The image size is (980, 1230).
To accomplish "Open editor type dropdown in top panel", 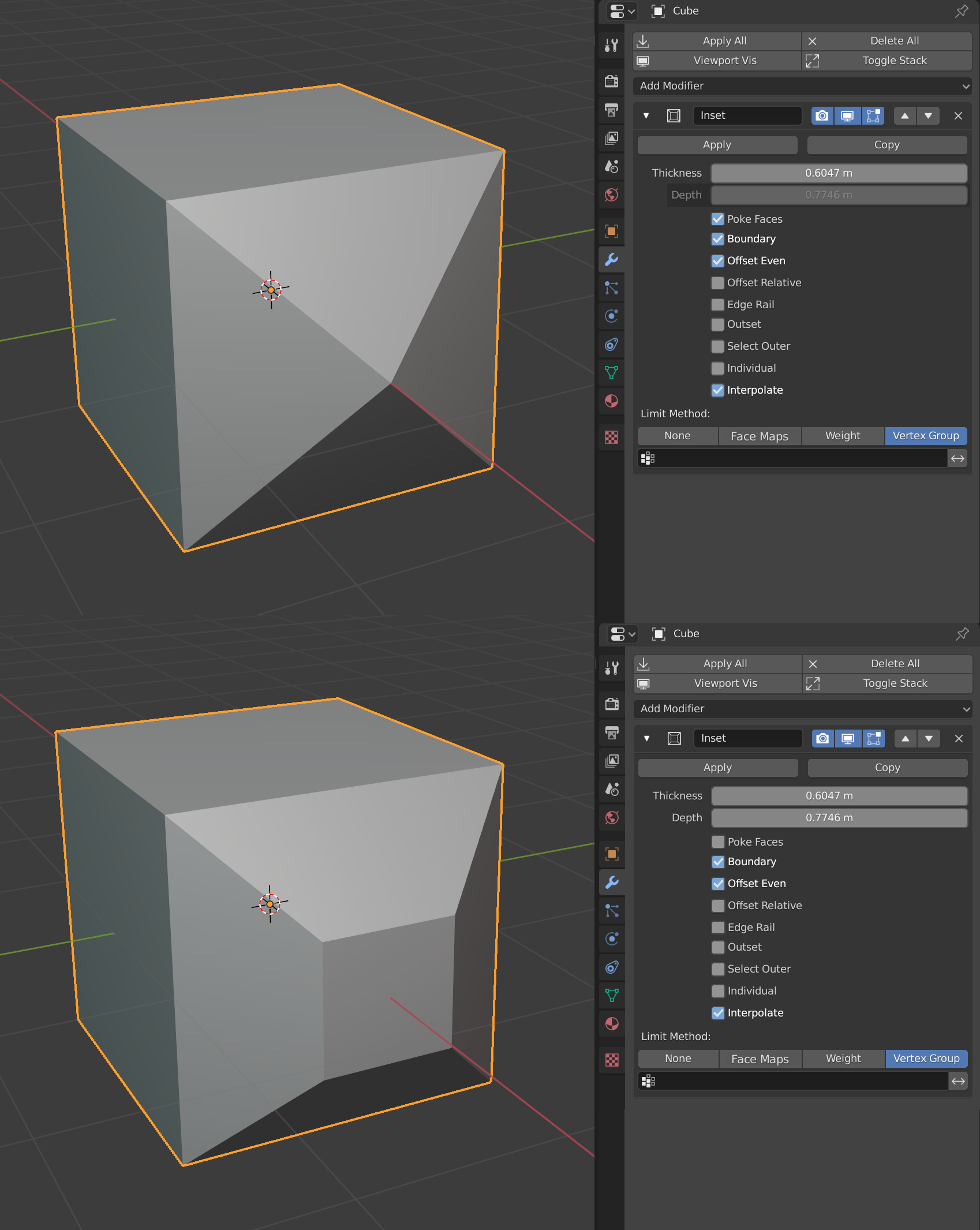I will coord(622,11).
